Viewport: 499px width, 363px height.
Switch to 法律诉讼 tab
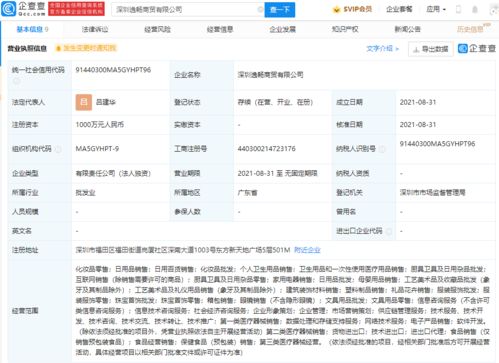click(x=95, y=29)
